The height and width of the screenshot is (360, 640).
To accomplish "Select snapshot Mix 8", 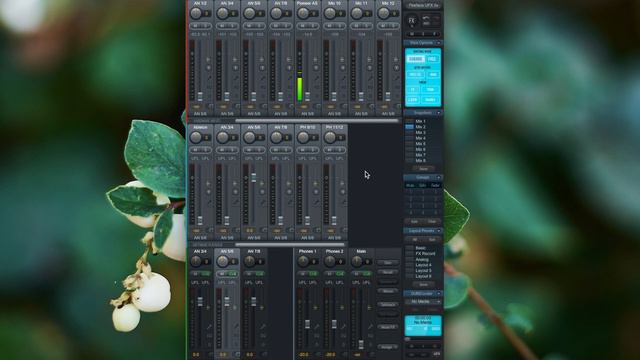I will pos(420,161).
